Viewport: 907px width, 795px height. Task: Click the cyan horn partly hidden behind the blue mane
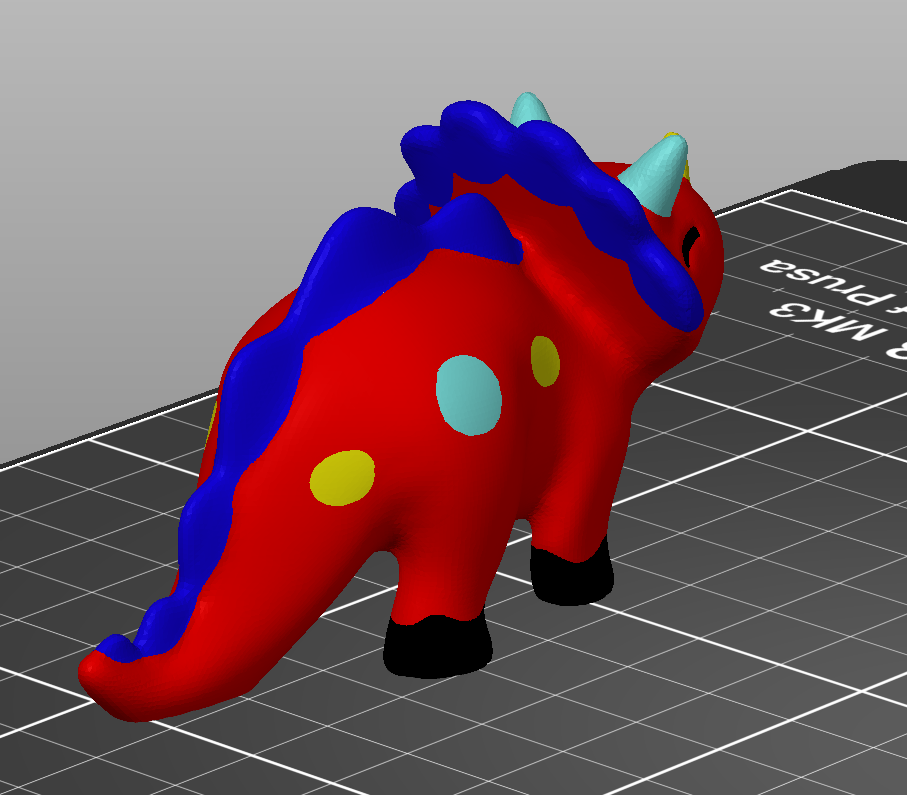[x=529, y=108]
